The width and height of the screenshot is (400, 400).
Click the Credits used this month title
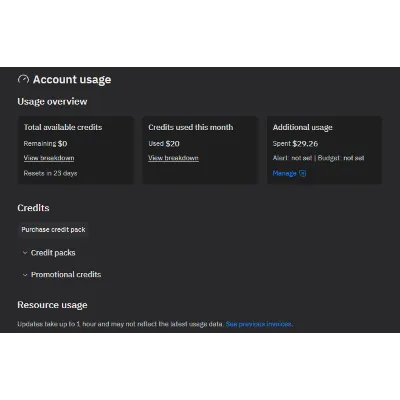[191, 127]
